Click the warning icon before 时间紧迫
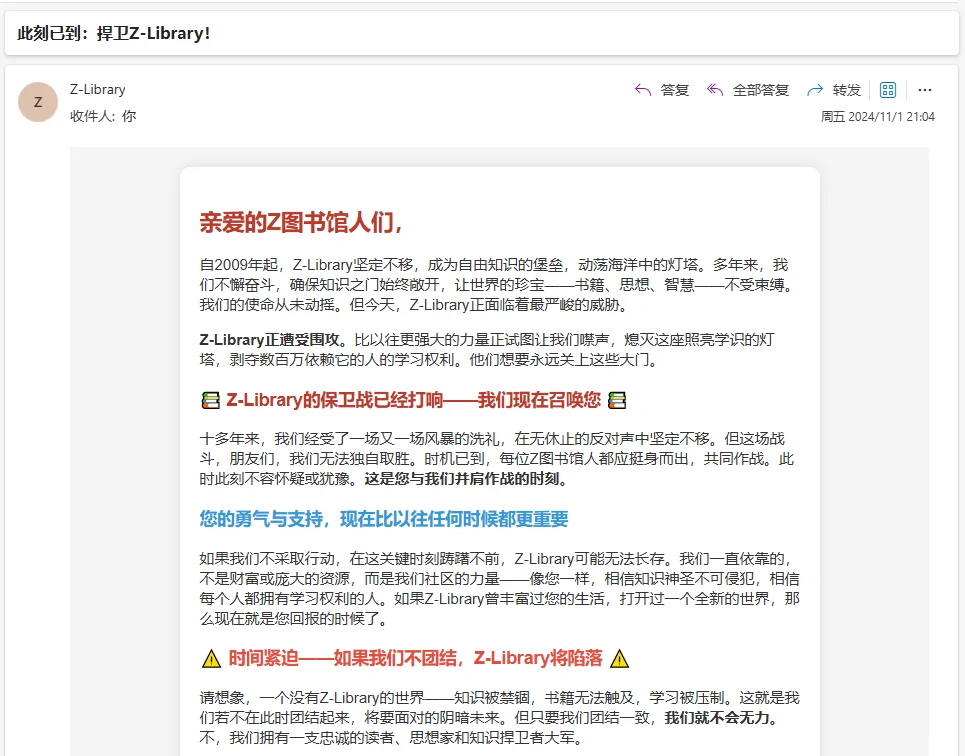Viewport: 965px width, 756px height. (211, 659)
